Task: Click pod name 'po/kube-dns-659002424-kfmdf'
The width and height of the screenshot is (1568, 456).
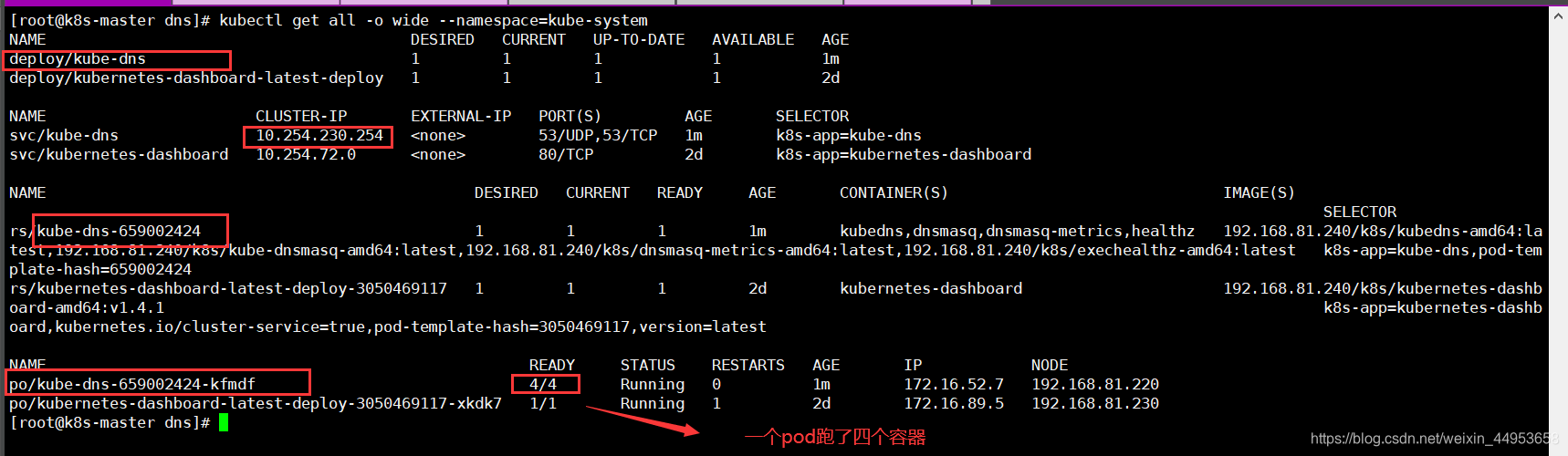Action: click(x=132, y=384)
